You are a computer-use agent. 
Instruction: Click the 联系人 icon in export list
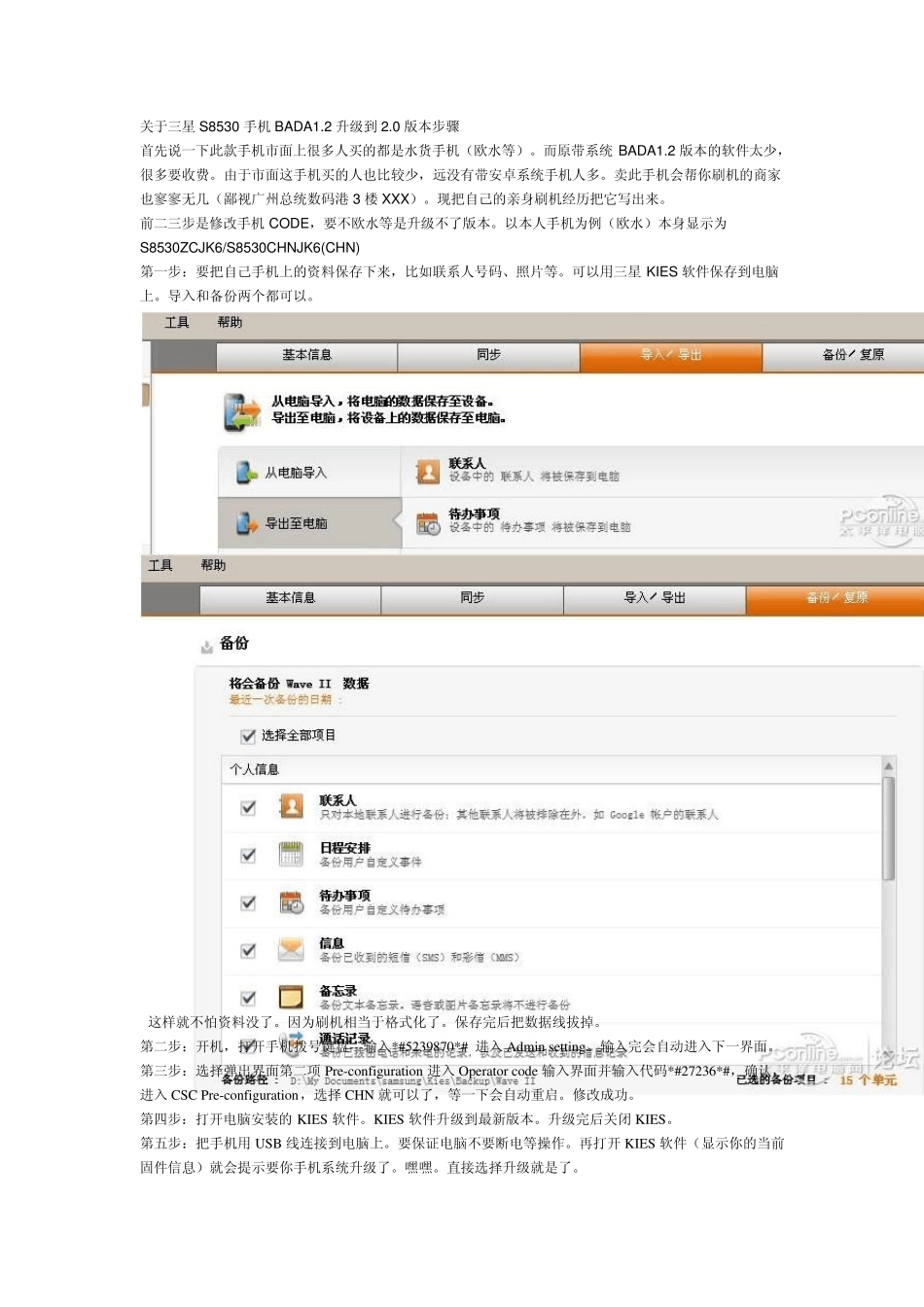[x=428, y=472]
